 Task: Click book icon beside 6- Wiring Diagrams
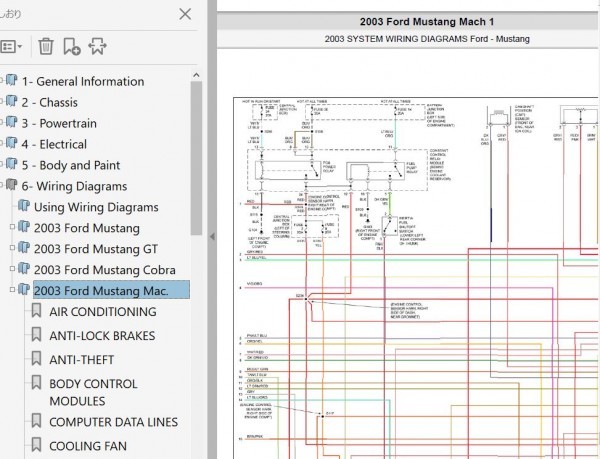[x=12, y=185]
